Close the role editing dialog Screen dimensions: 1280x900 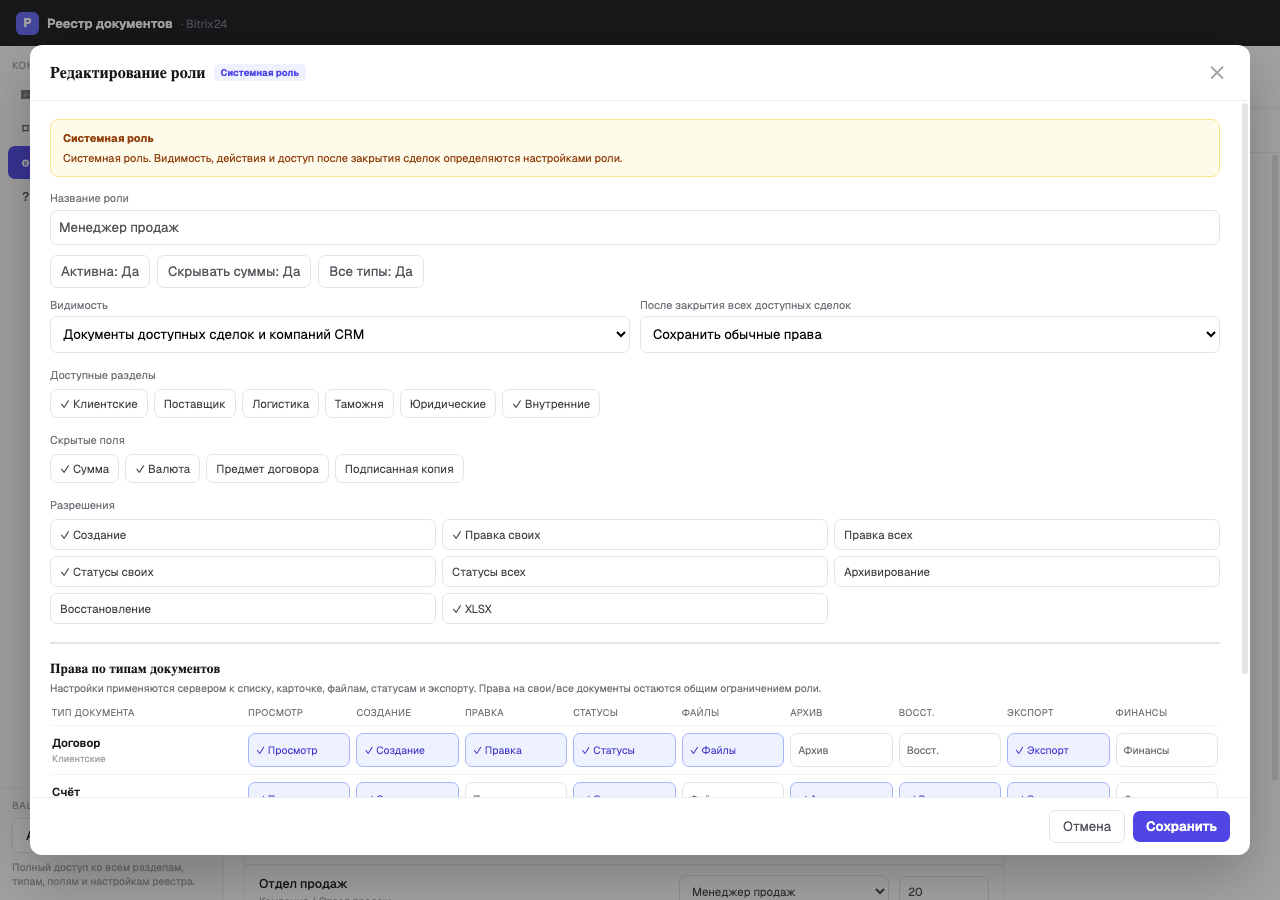tap(1217, 73)
